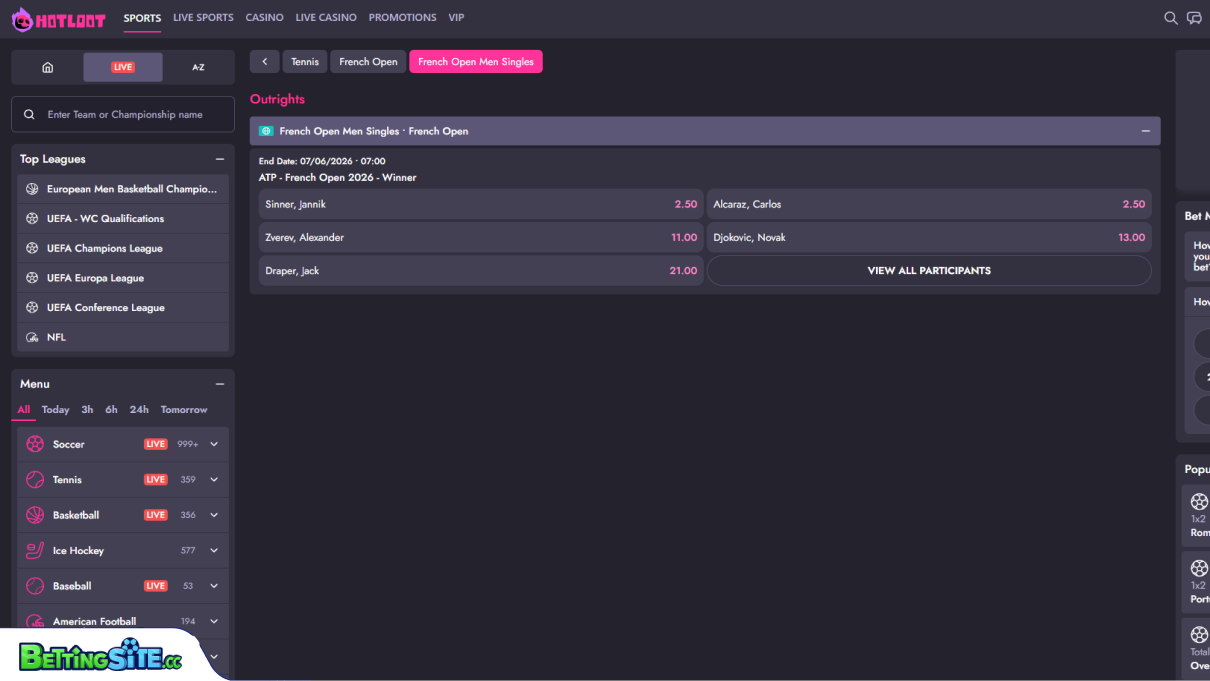Switch to the A-Z listing toggle

tap(198, 67)
